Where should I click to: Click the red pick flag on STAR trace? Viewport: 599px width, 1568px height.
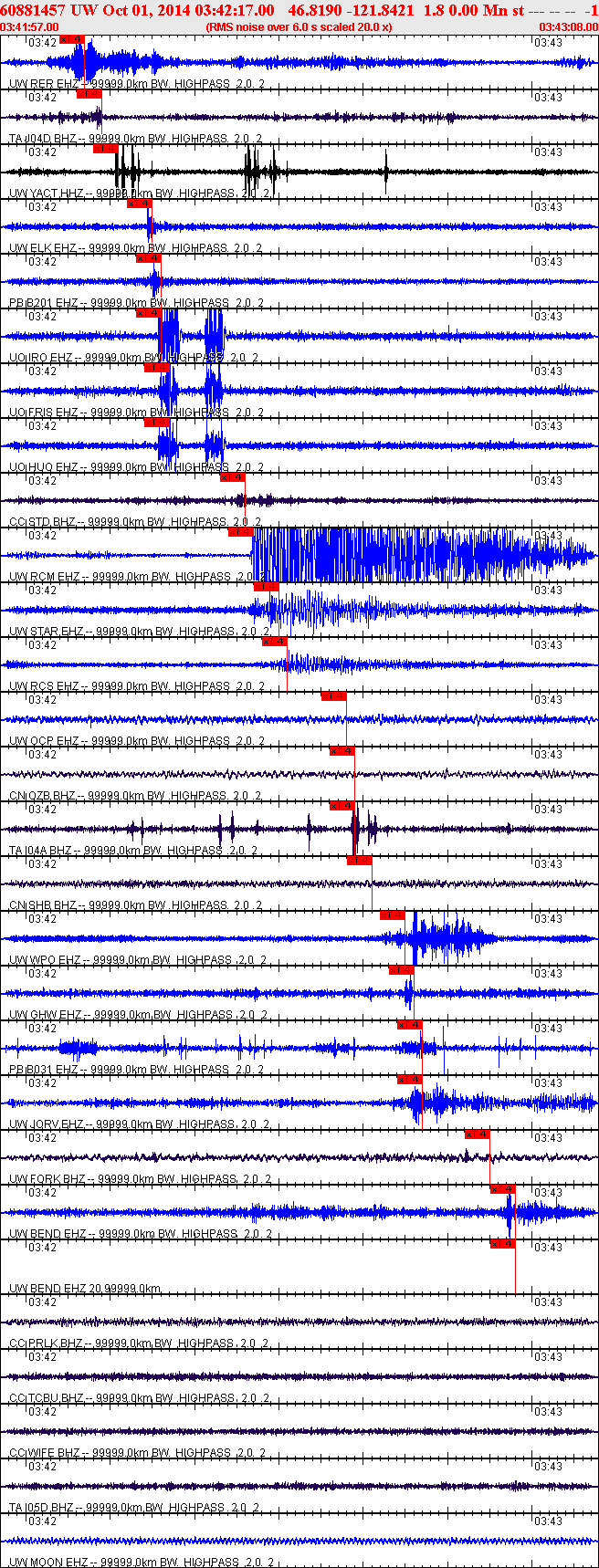pyautogui.click(x=266, y=587)
